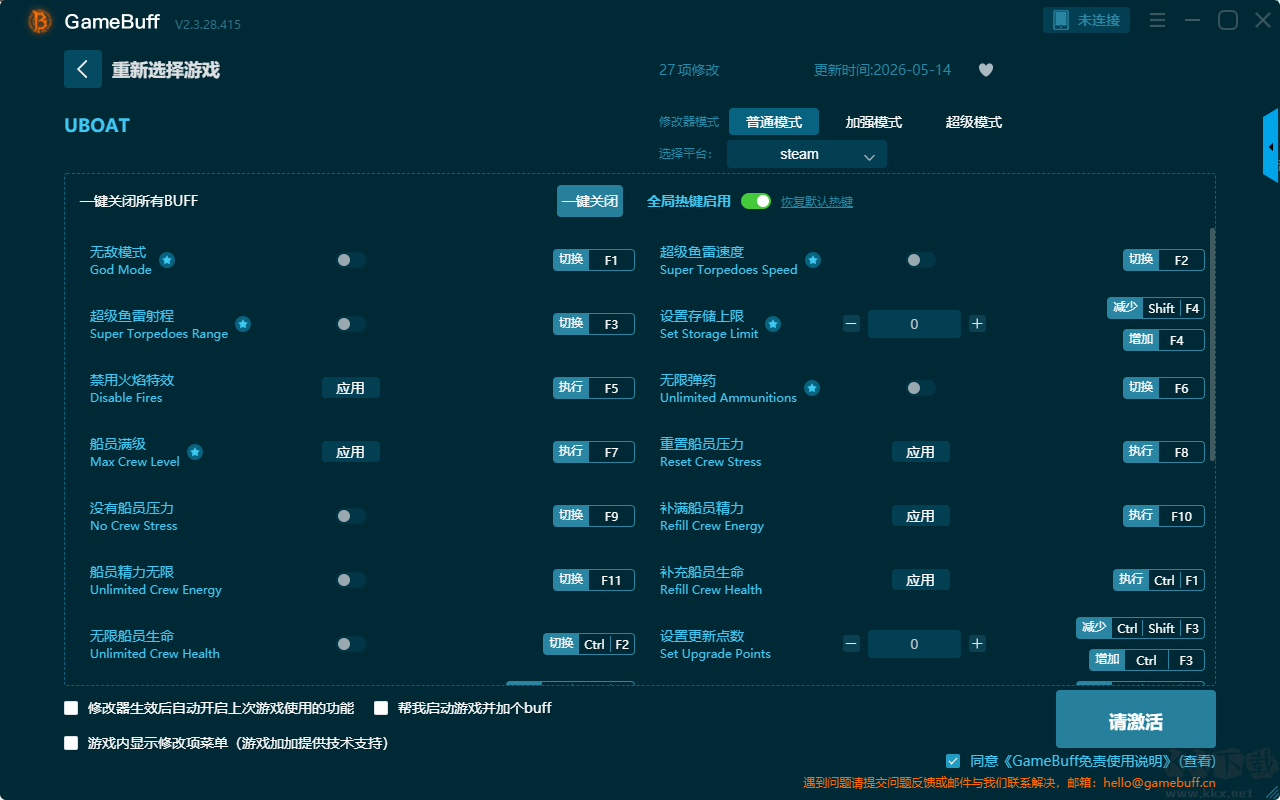Click the F1 hotkey for God Mode

click(x=594, y=260)
